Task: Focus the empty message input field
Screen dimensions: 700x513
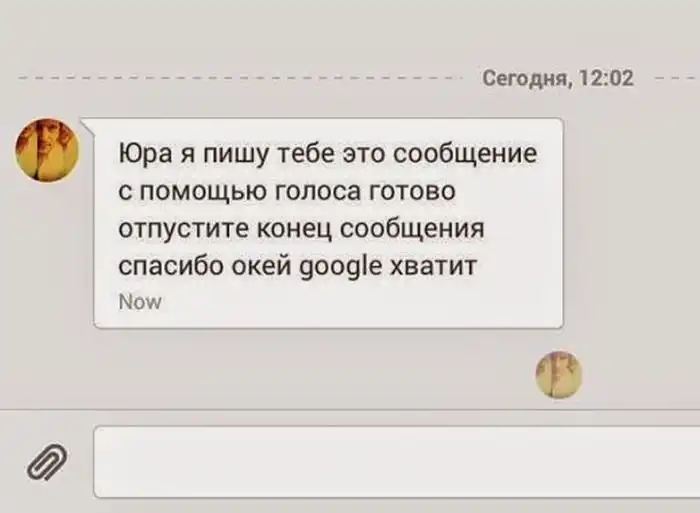Action: pos(397,462)
